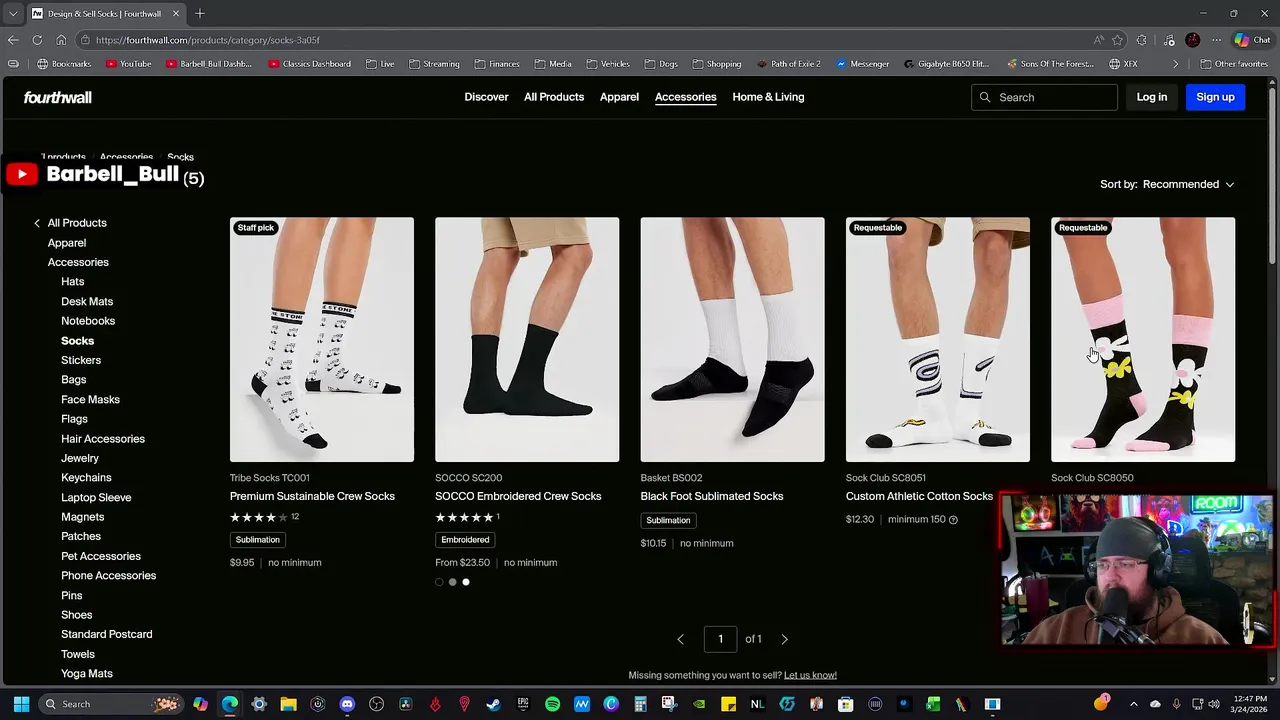Image resolution: width=1280 pixels, height=720 pixels.
Task: Show hidden system tray icons
Action: (1133, 704)
